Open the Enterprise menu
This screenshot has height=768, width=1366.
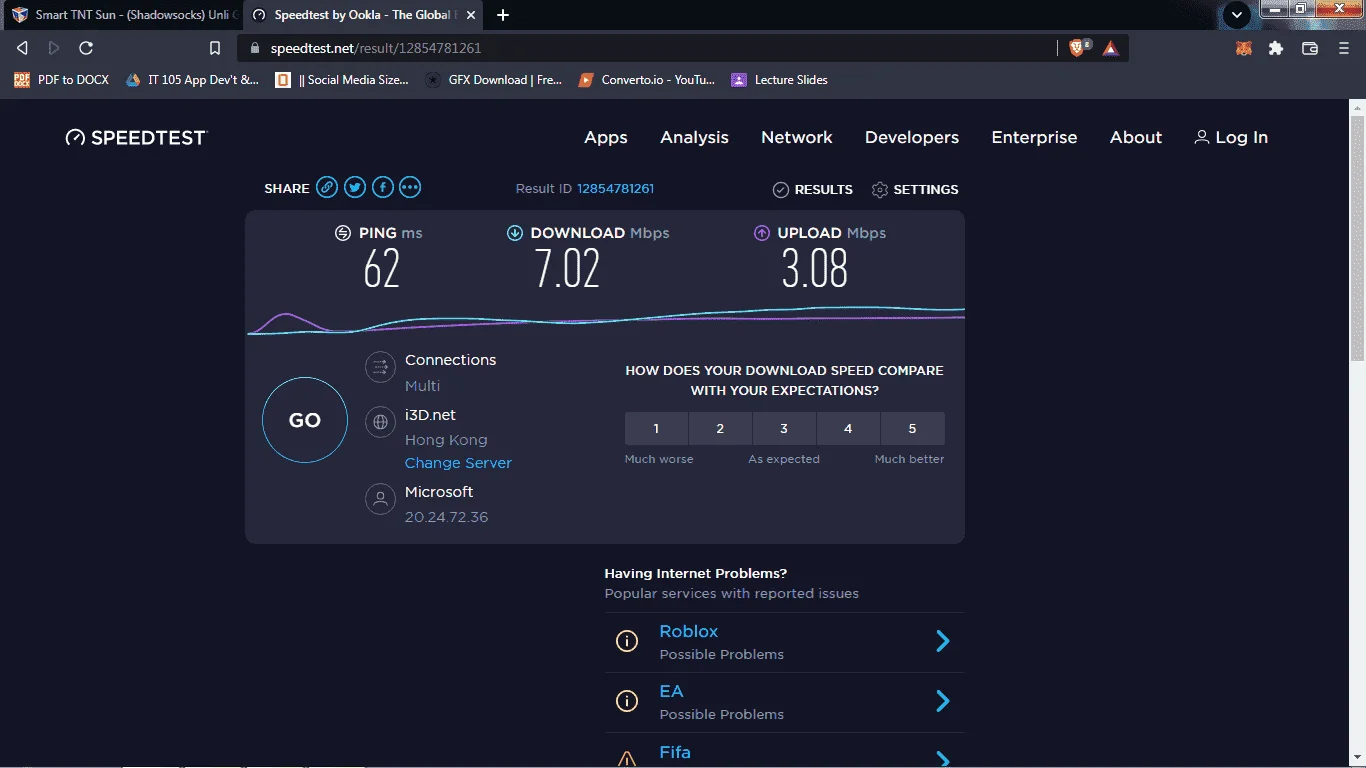(x=1034, y=138)
